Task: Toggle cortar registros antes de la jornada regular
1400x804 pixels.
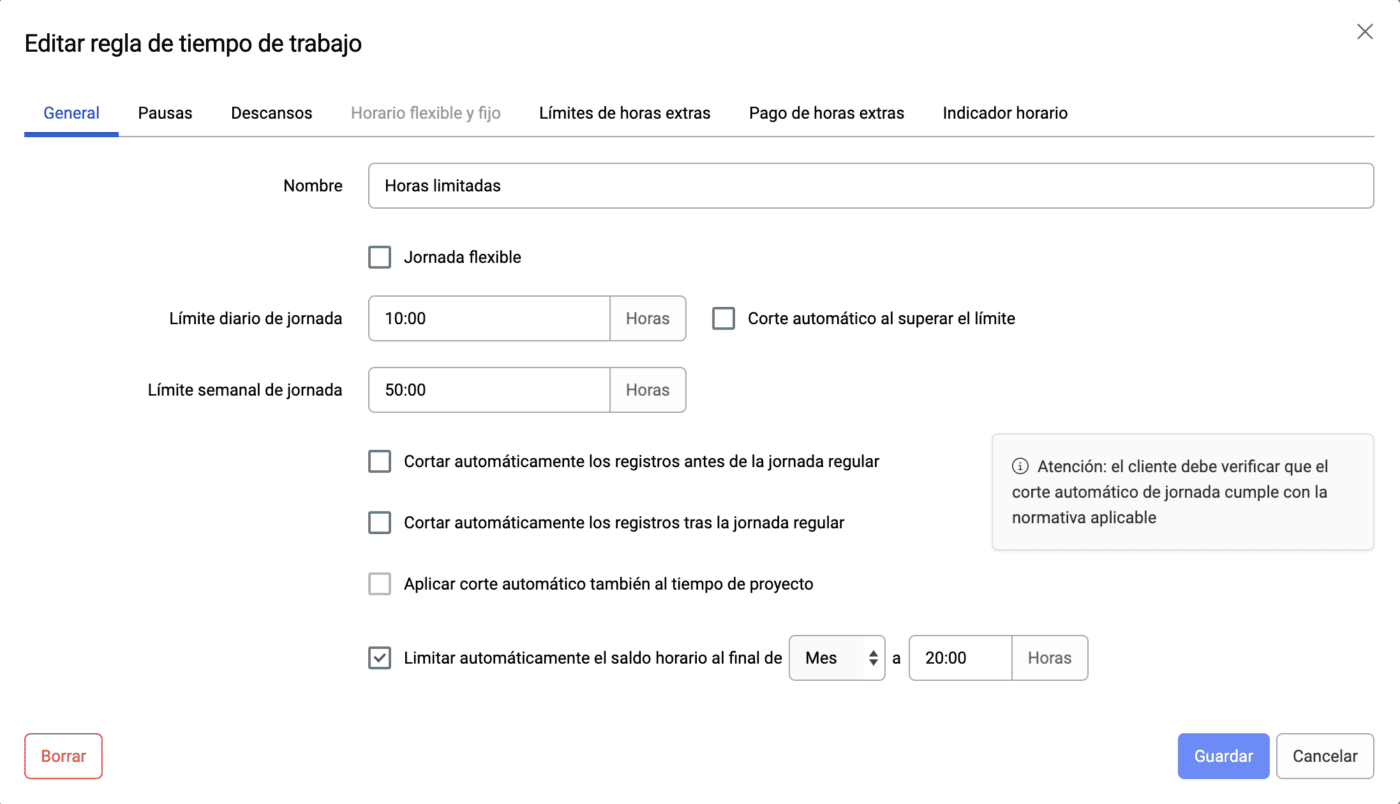Action: (380, 461)
